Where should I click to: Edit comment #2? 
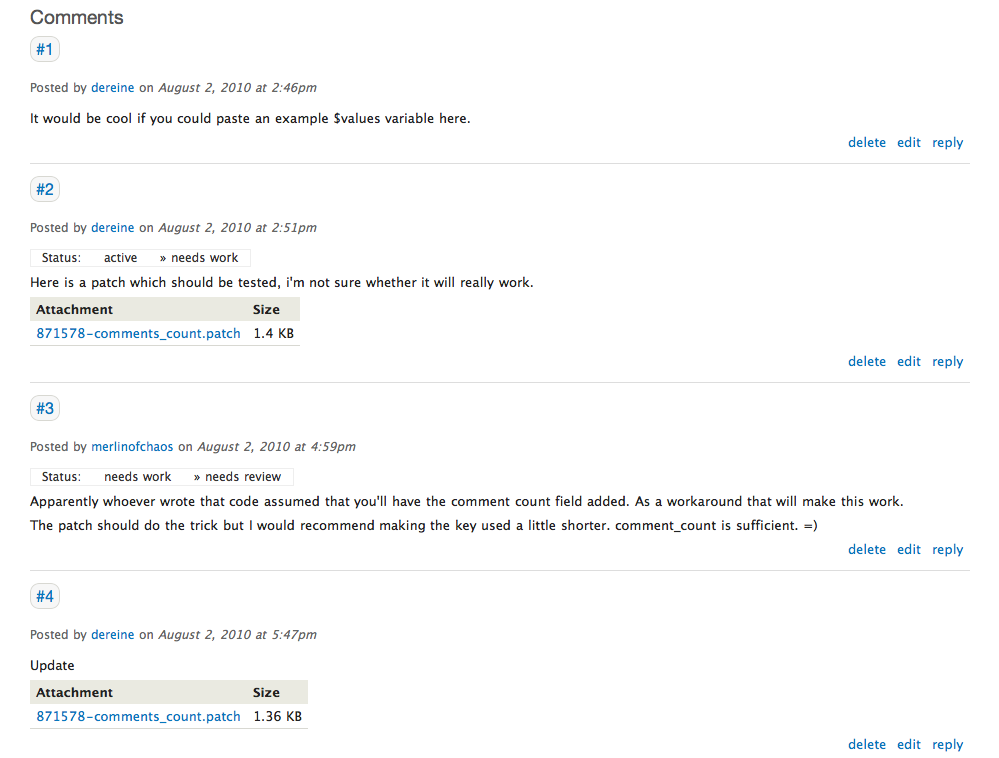coord(908,362)
